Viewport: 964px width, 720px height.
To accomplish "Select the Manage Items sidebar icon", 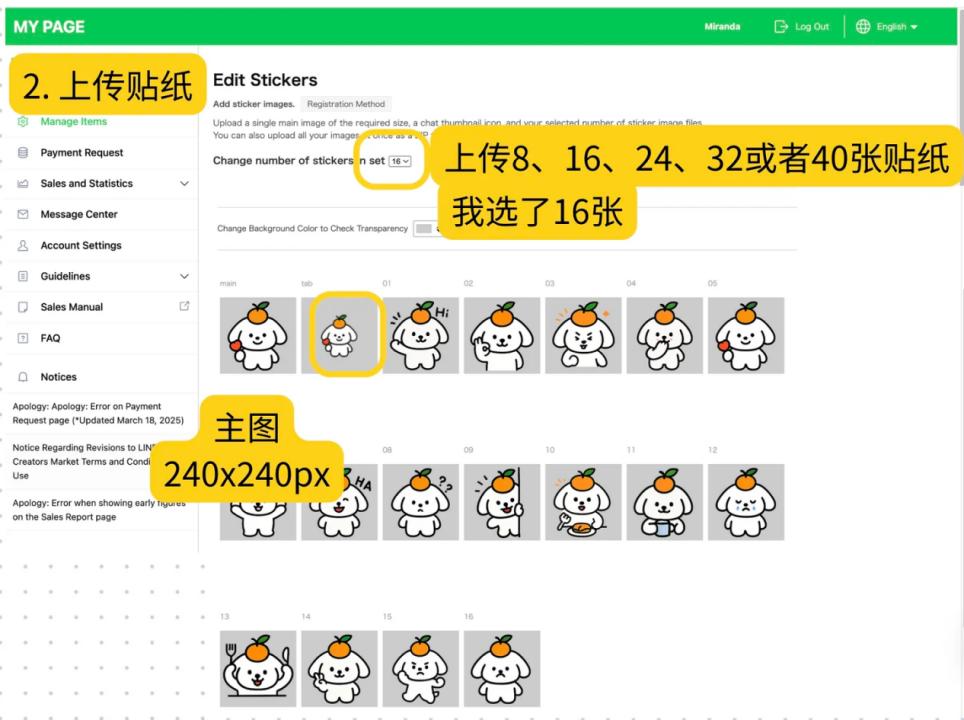I will (22, 121).
